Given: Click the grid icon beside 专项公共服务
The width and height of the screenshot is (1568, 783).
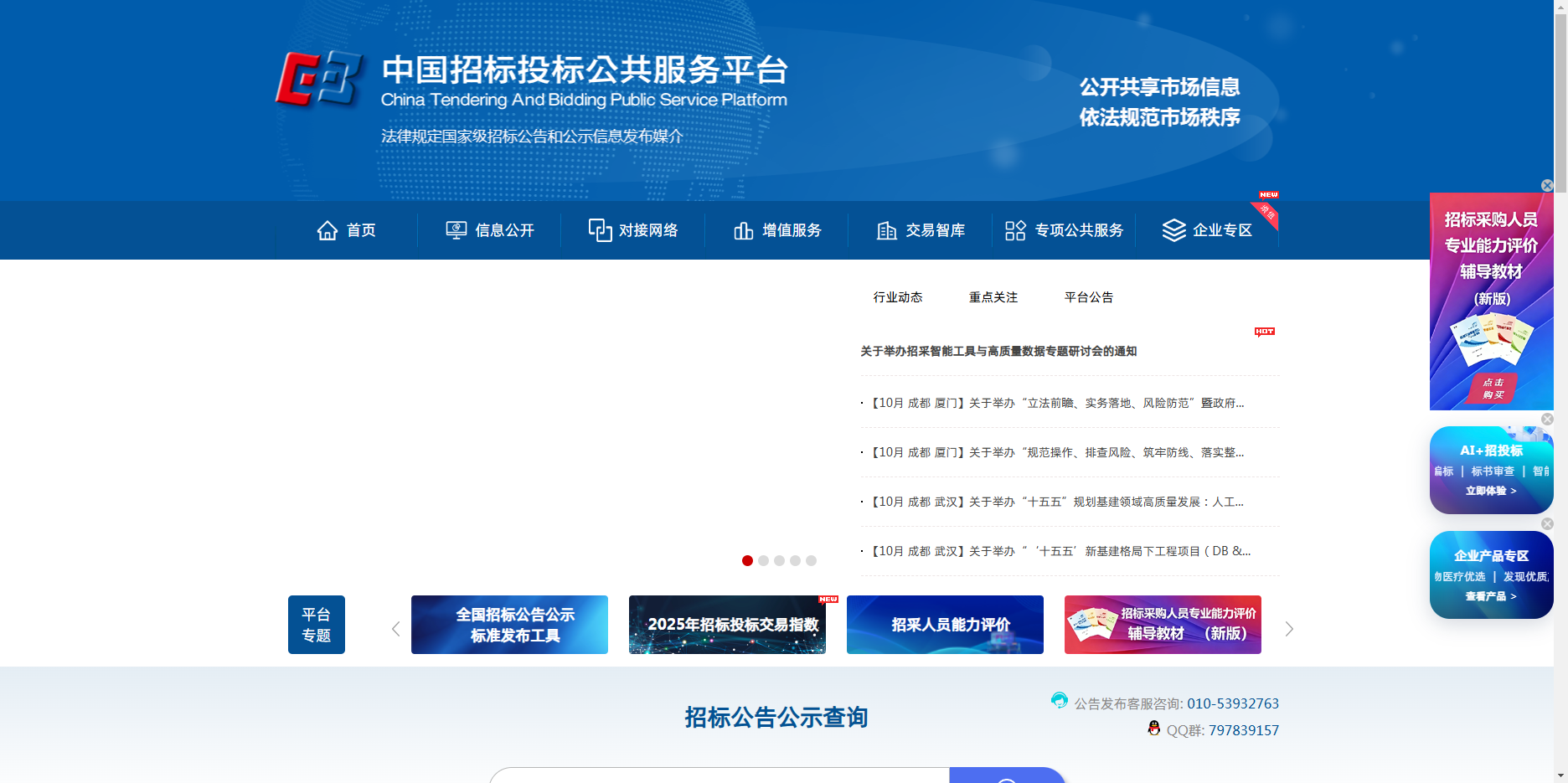Looking at the screenshot, I should click(x=1015, y=230).
